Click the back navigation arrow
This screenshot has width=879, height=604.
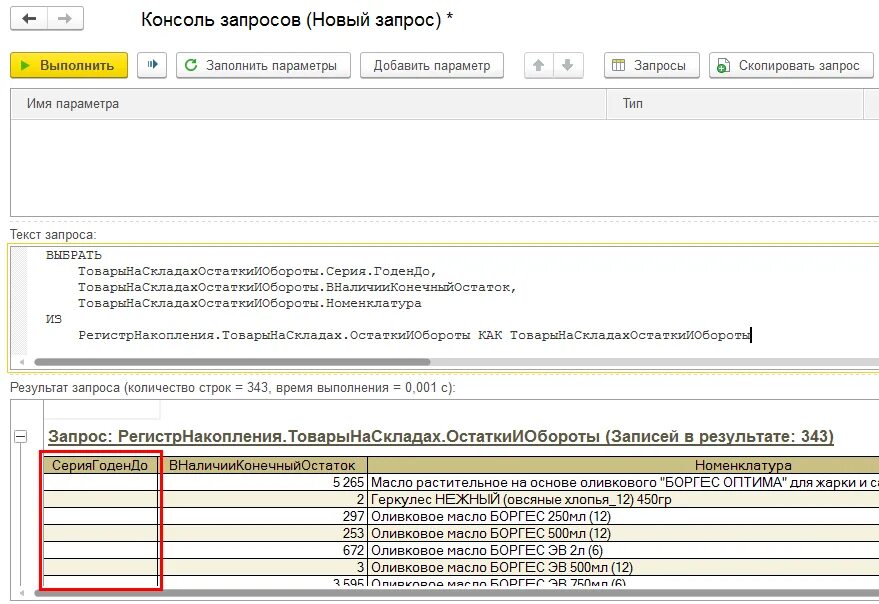(29, 16)
